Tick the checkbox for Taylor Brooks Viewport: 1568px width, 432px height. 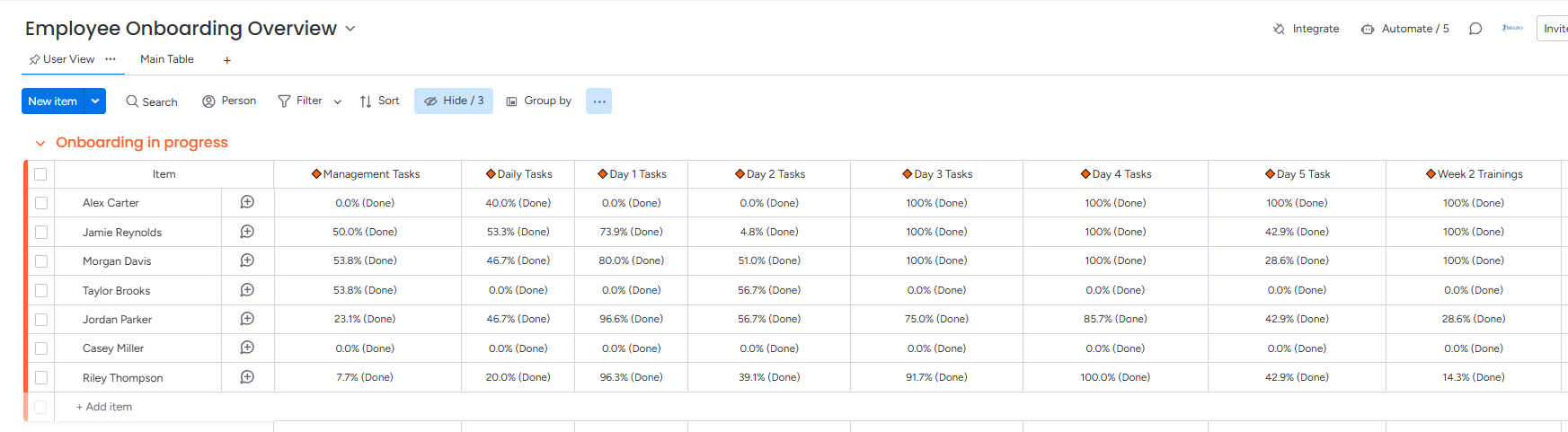[41, 290]
